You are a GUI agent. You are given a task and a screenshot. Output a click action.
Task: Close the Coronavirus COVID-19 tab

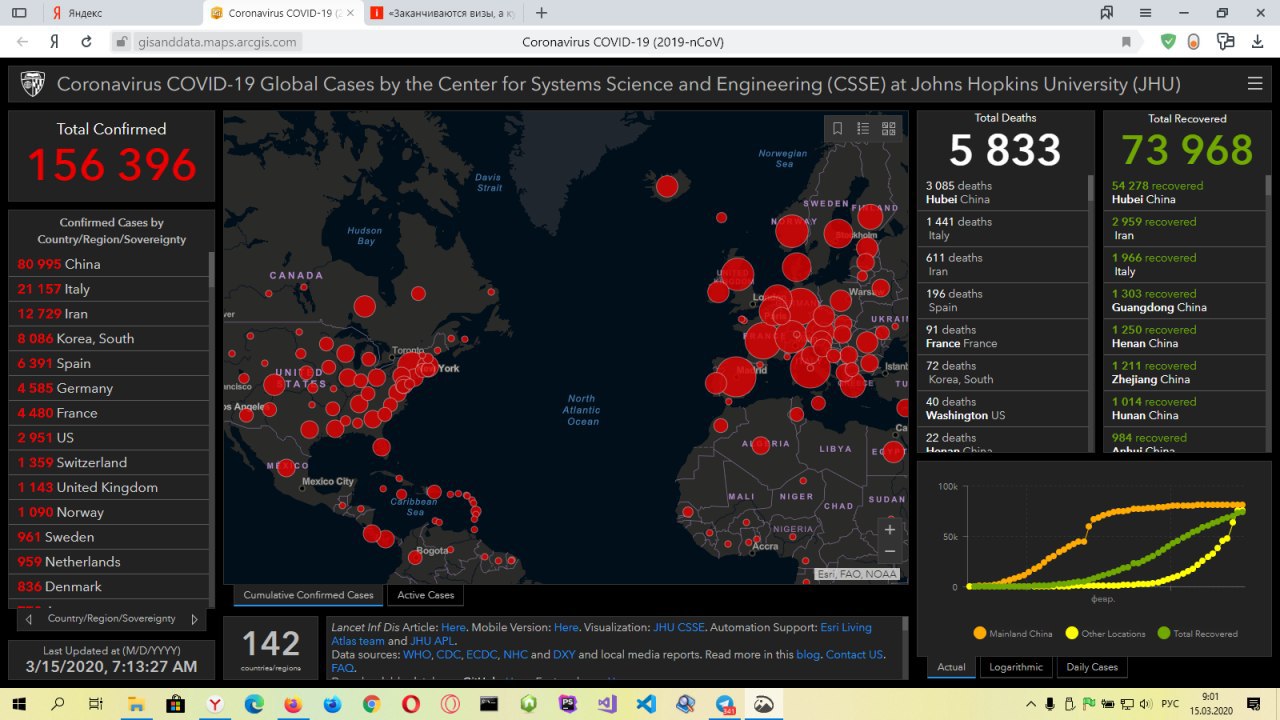(x=350, y=13)
